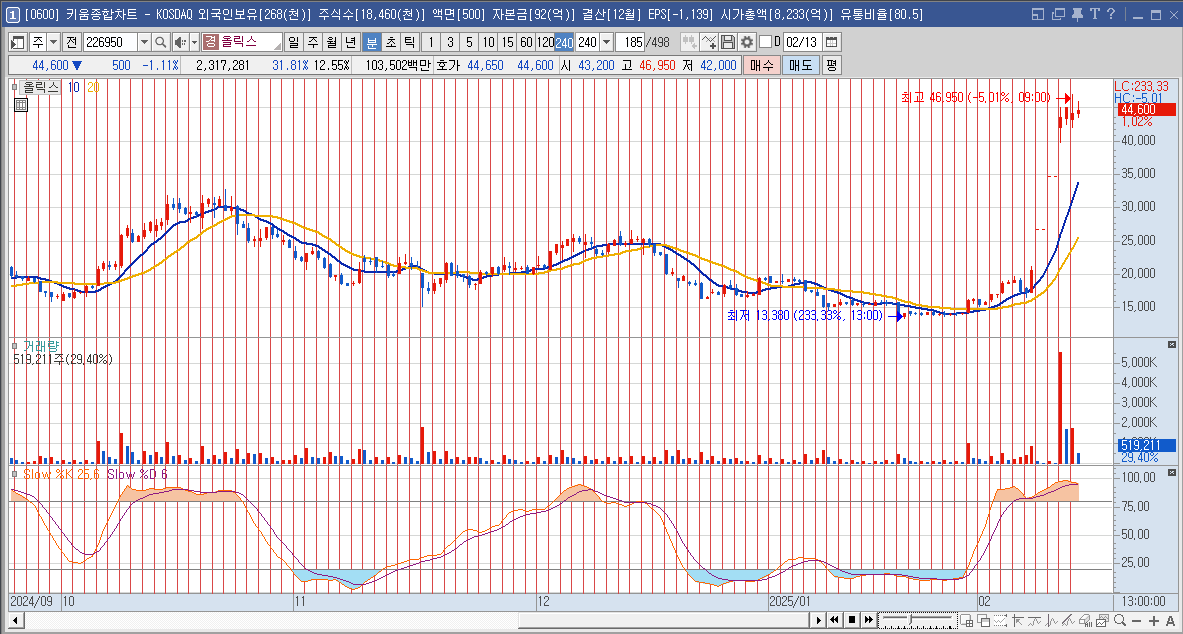Click the horizontal scrollbar left arrow
Viewport: 1183px width, 634px height.
coord(15,620)
